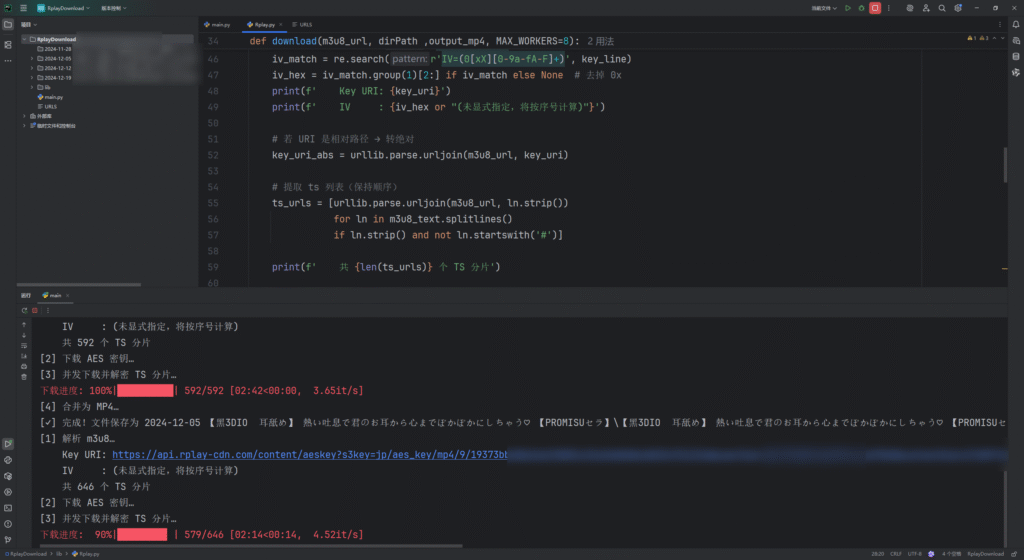Expand External Libraries node
1024x560 pixels.
tap(25, 116)
